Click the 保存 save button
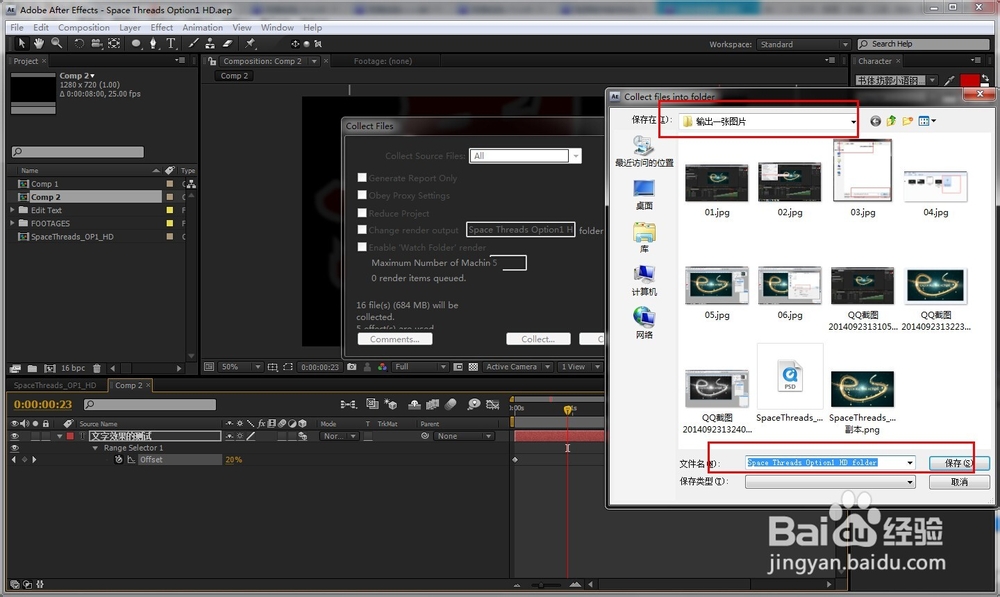Image resolution: width=1000 pixels, height=597 pixels. 959,463
